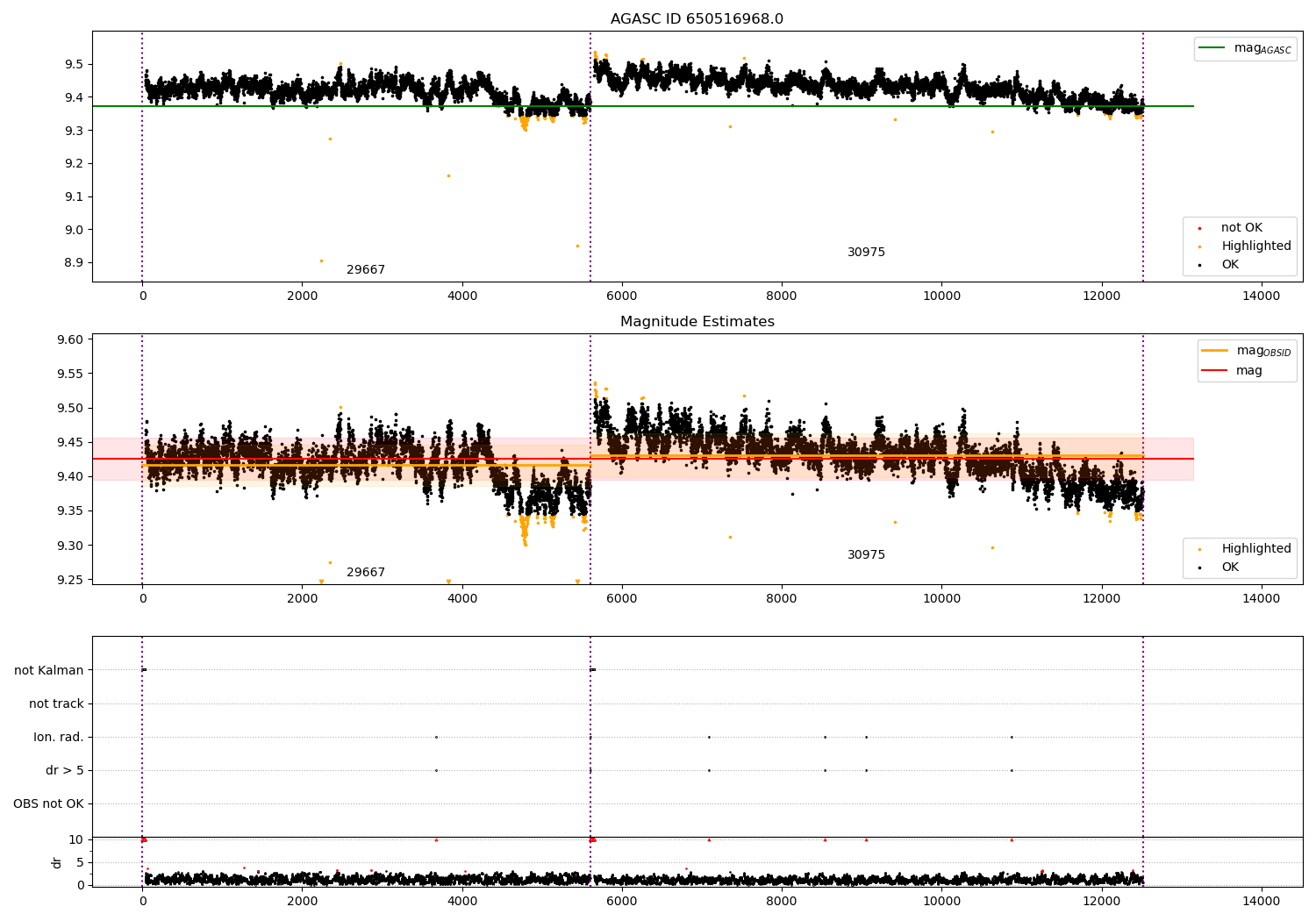The height and width of the screenshot is (921, 1316).
Task: Click '29667' annotation in Magnitude Estimates plot
Action: click(x=366, y=573)
